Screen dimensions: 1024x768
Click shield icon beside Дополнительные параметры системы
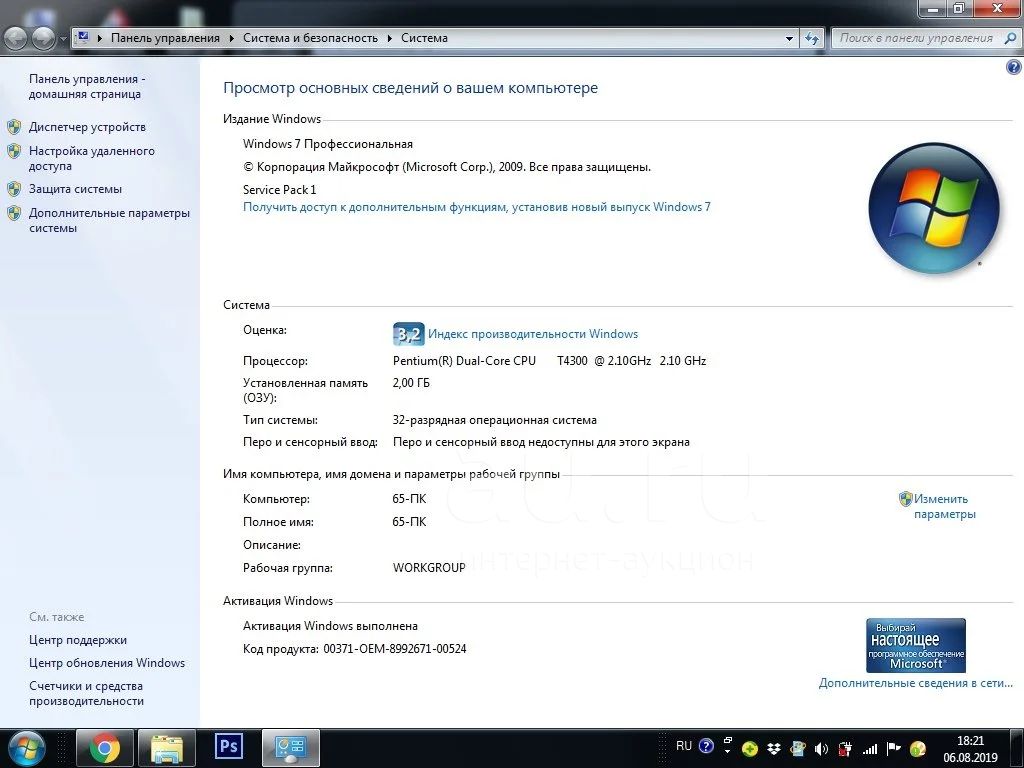pos(14,213)
